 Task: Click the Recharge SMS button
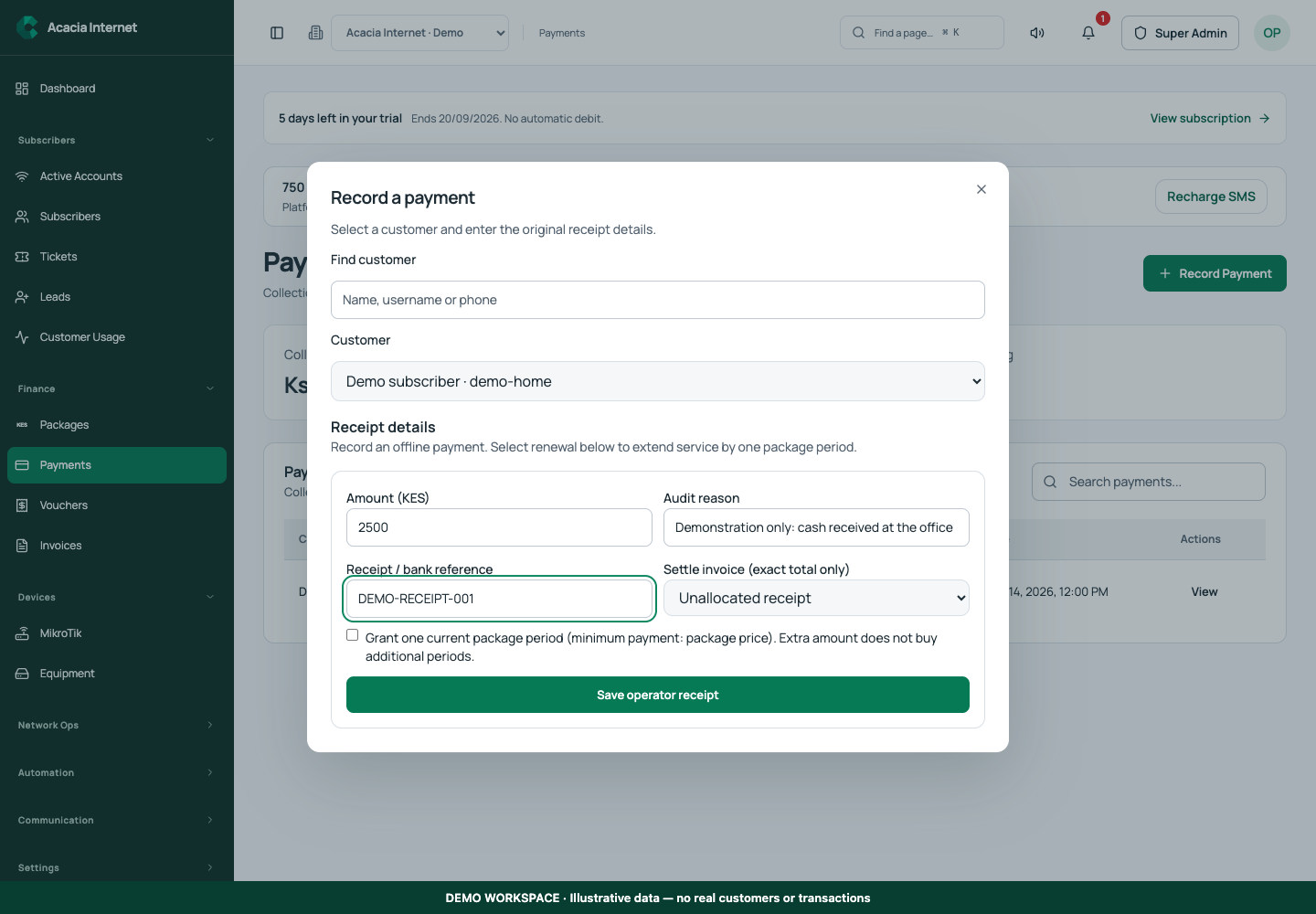point(1211,197)
